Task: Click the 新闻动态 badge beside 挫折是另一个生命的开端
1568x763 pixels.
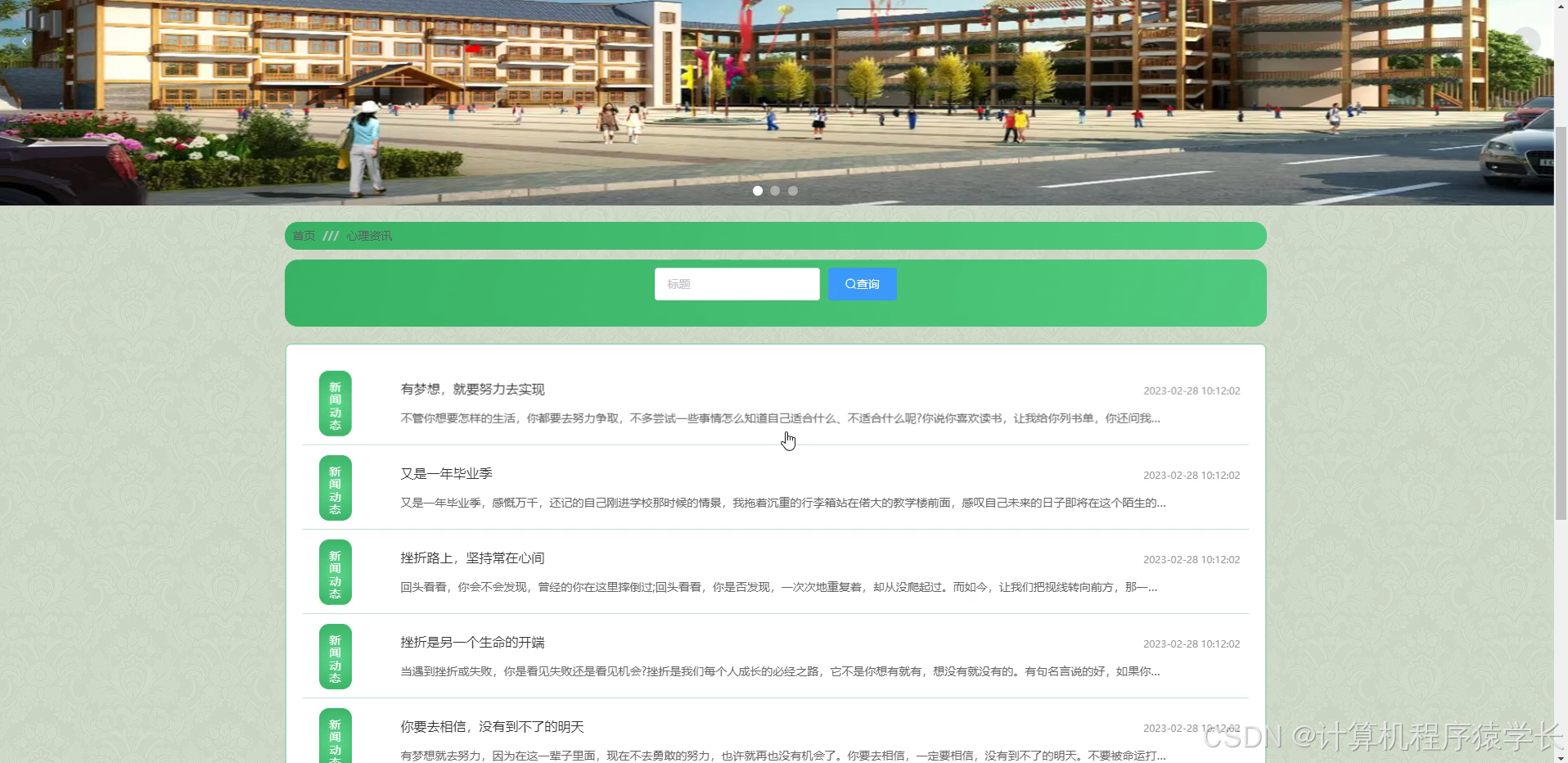Action: point(334,656)
